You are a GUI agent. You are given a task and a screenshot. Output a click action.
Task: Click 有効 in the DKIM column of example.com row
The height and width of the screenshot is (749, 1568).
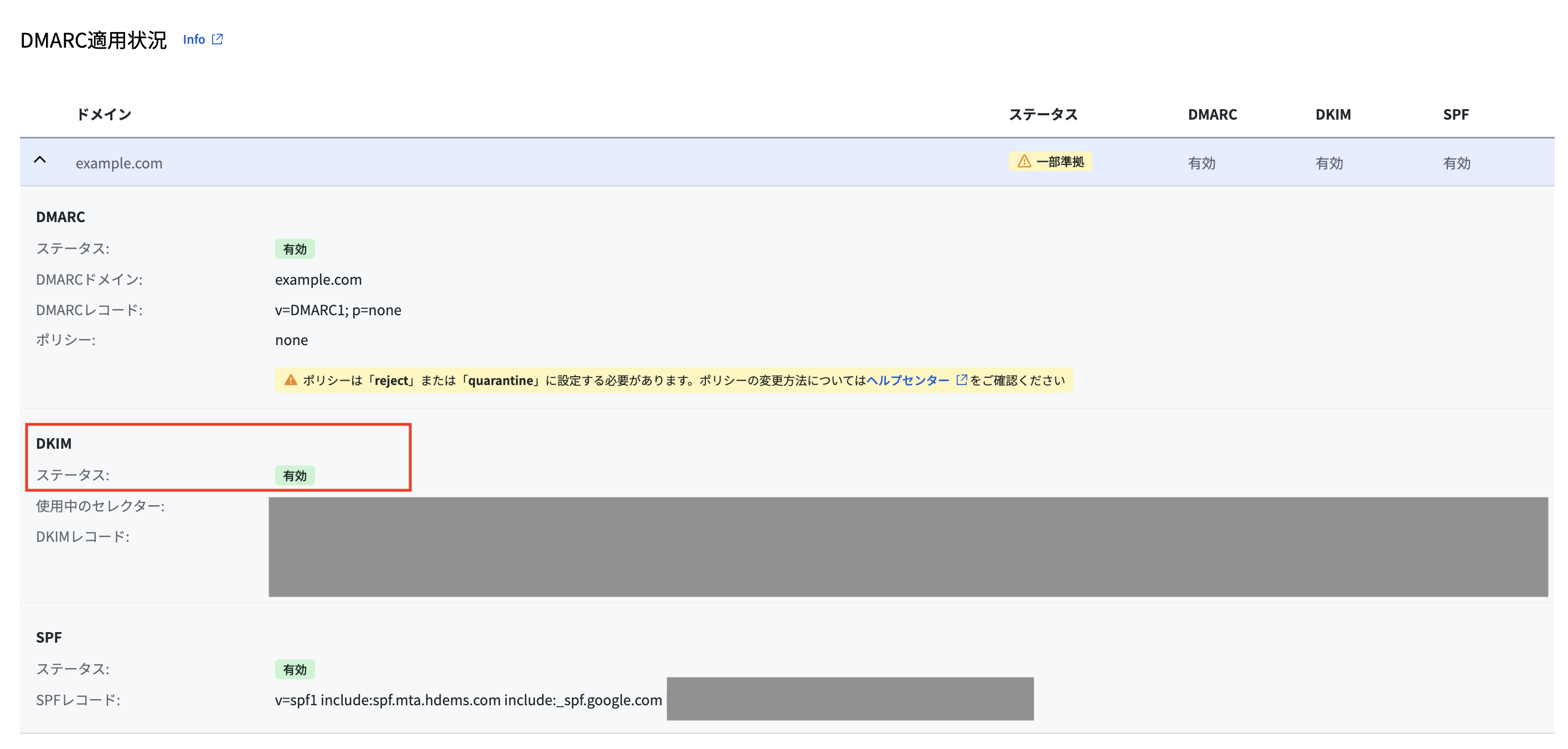pos(1329,163)
